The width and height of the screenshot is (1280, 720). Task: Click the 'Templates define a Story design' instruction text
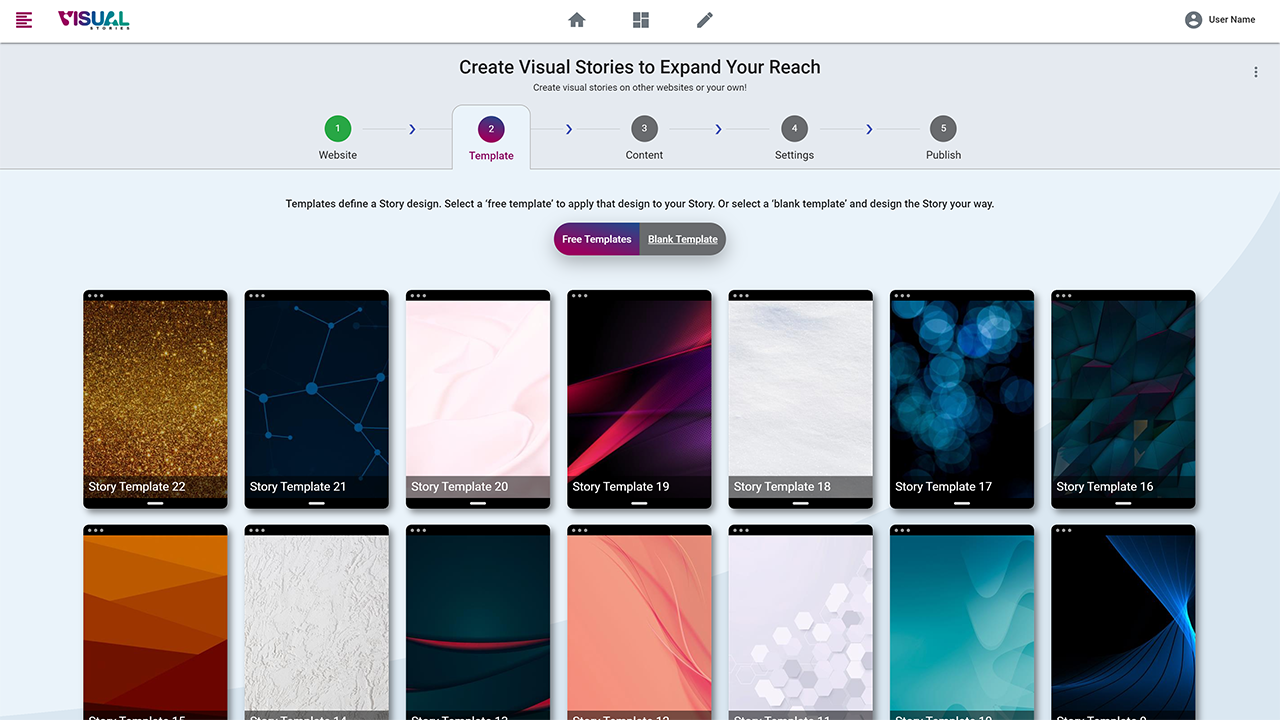(x=640, y=204)
